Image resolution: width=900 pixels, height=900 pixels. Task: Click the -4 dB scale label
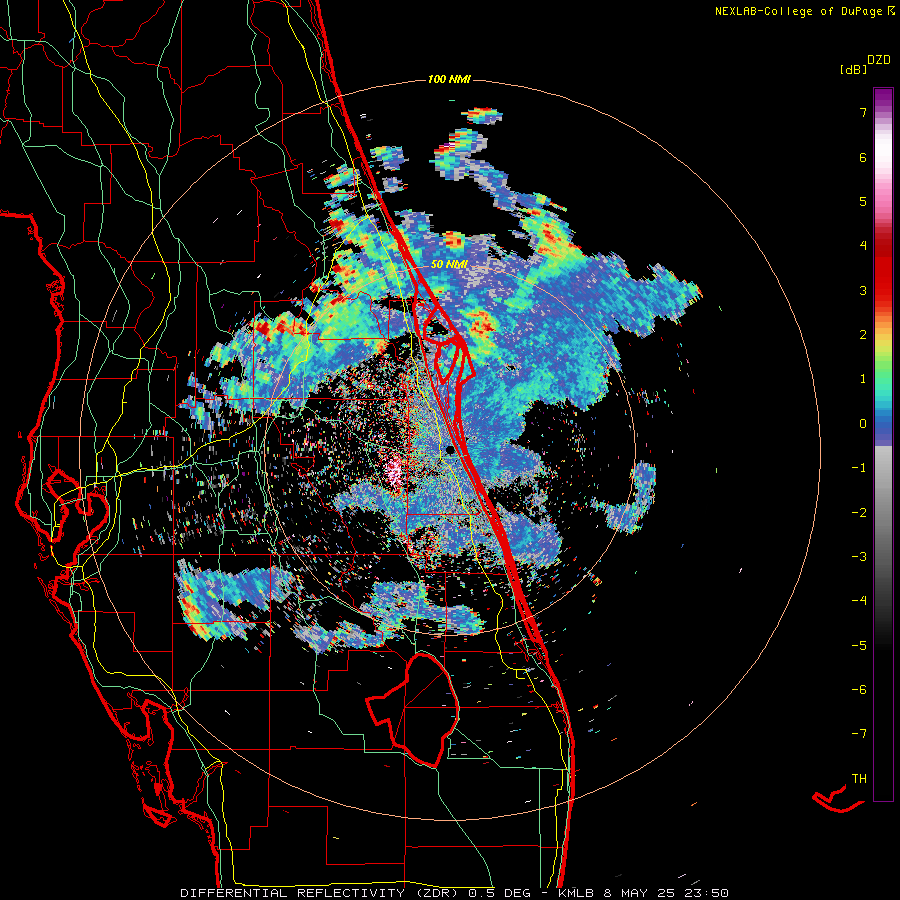pyautogui.click(x=859, y=601)
